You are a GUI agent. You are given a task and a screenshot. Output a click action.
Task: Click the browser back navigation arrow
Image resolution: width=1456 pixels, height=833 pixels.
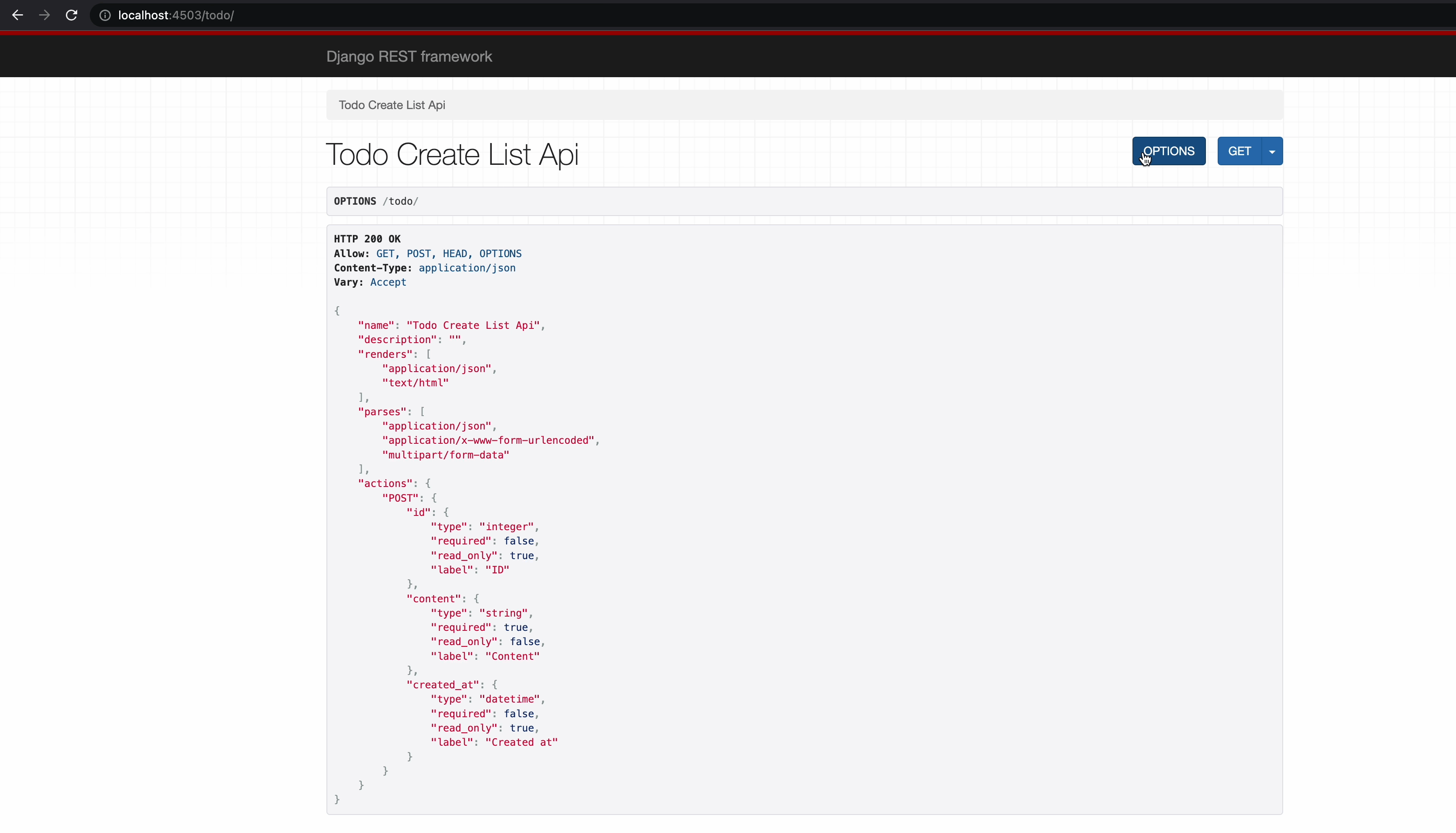[x=17, y=15]
